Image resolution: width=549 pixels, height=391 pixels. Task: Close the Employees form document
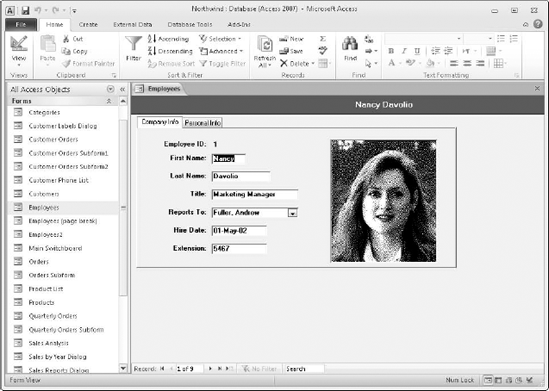click(537, 89)
